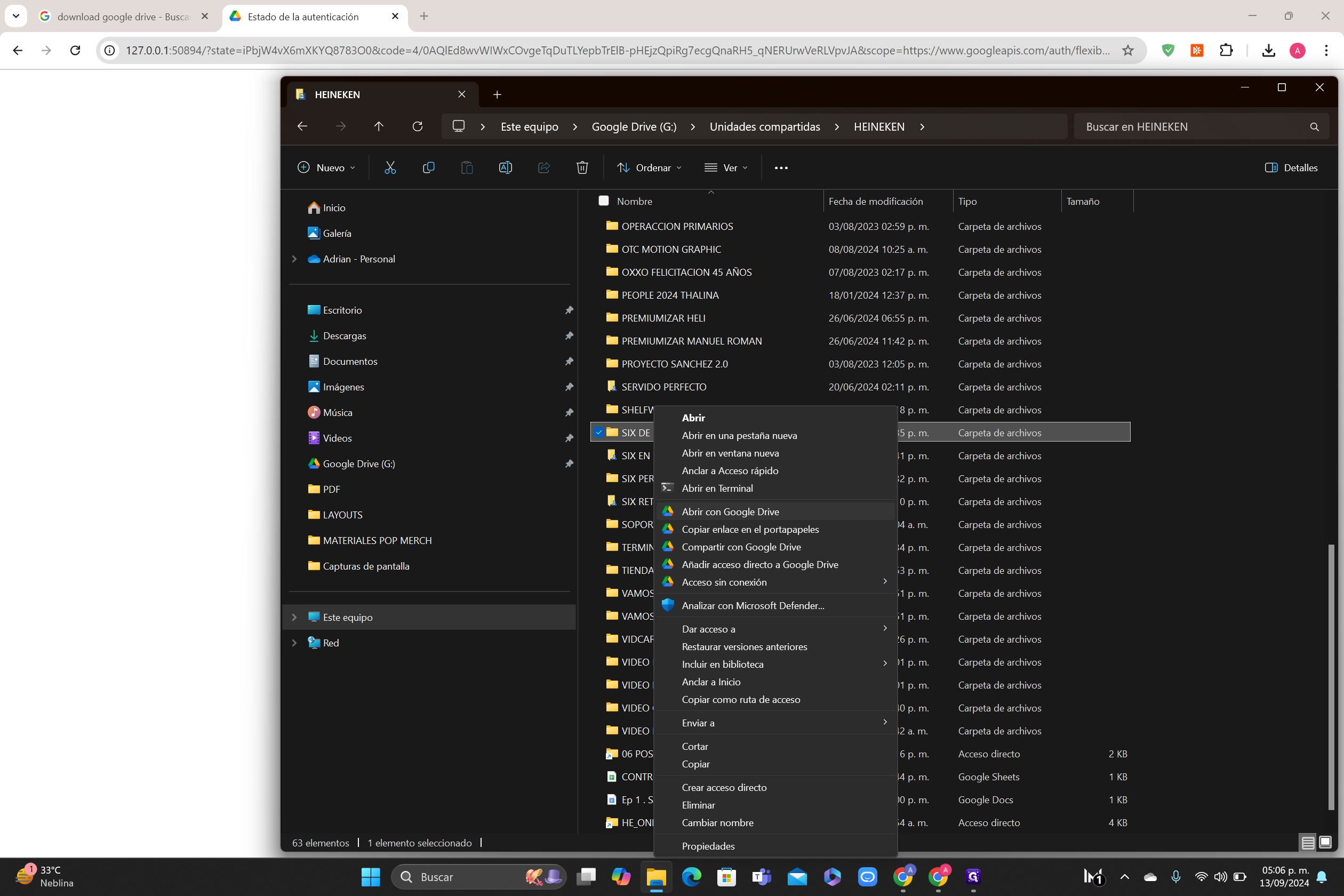The image size is (1344, 896).
Task: Choose Abrir con Google Drive
Action: tap(775, 511)
